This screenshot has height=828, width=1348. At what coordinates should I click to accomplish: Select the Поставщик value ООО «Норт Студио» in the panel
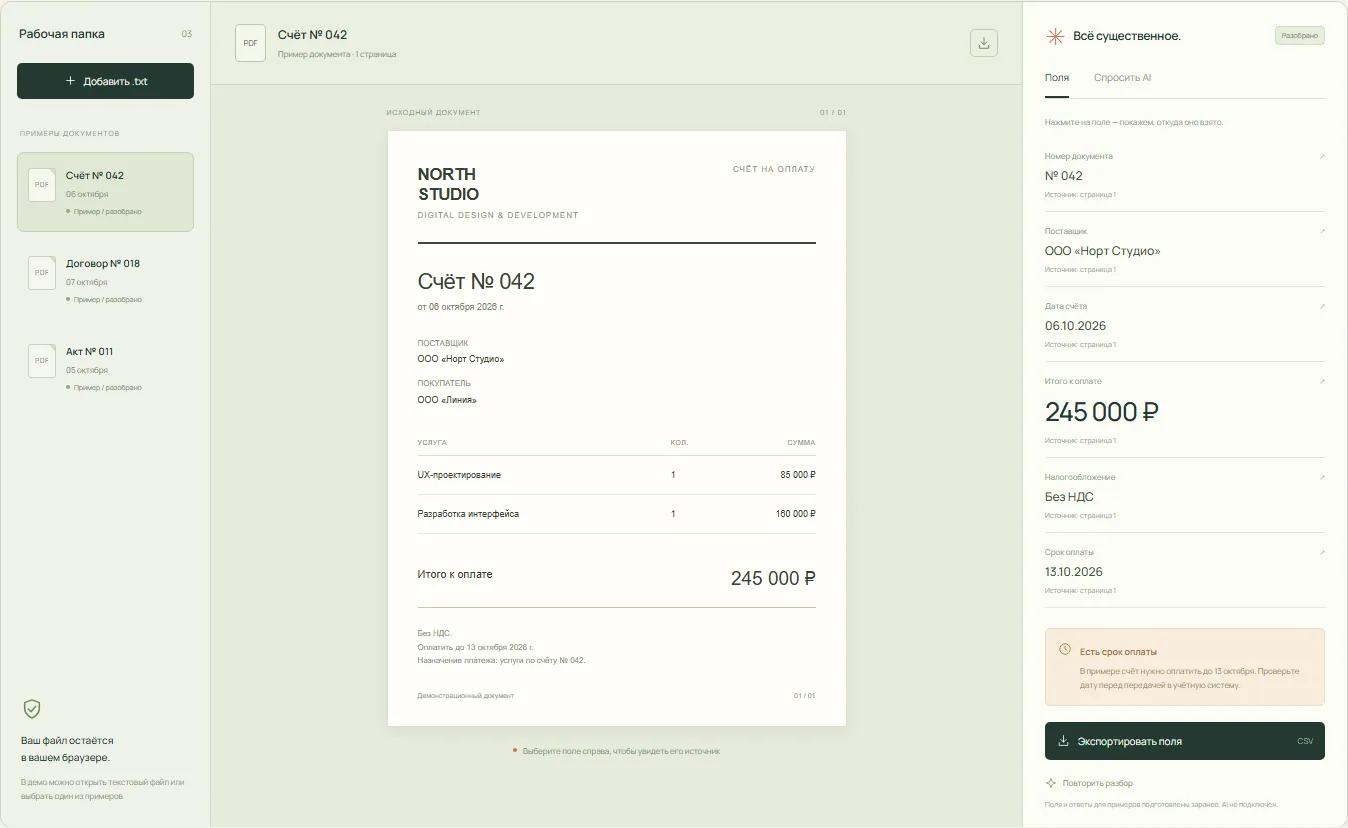(1103, 251)
